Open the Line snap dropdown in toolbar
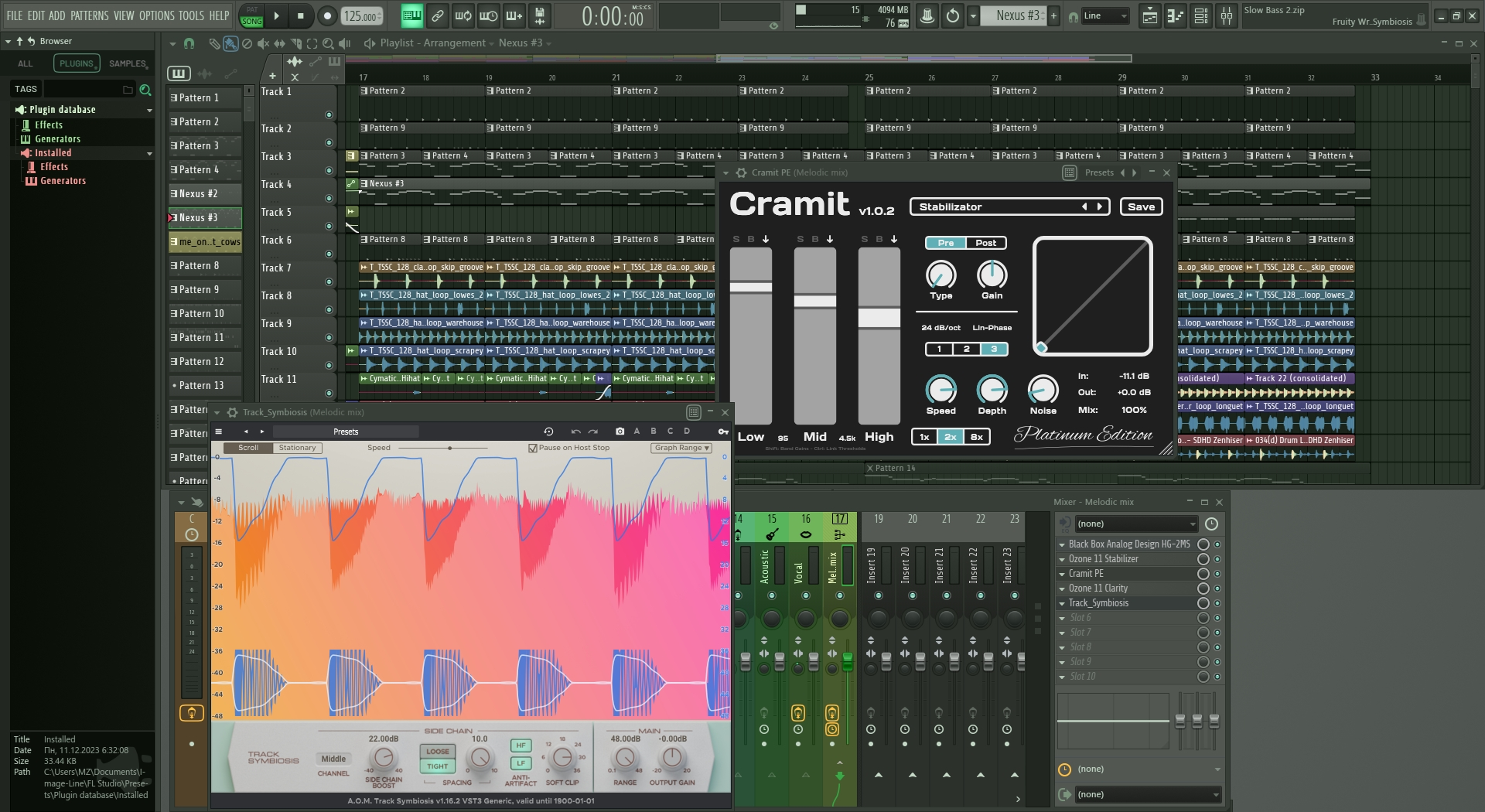The width and height of the screenshot is (1485, 812). 1106,15
